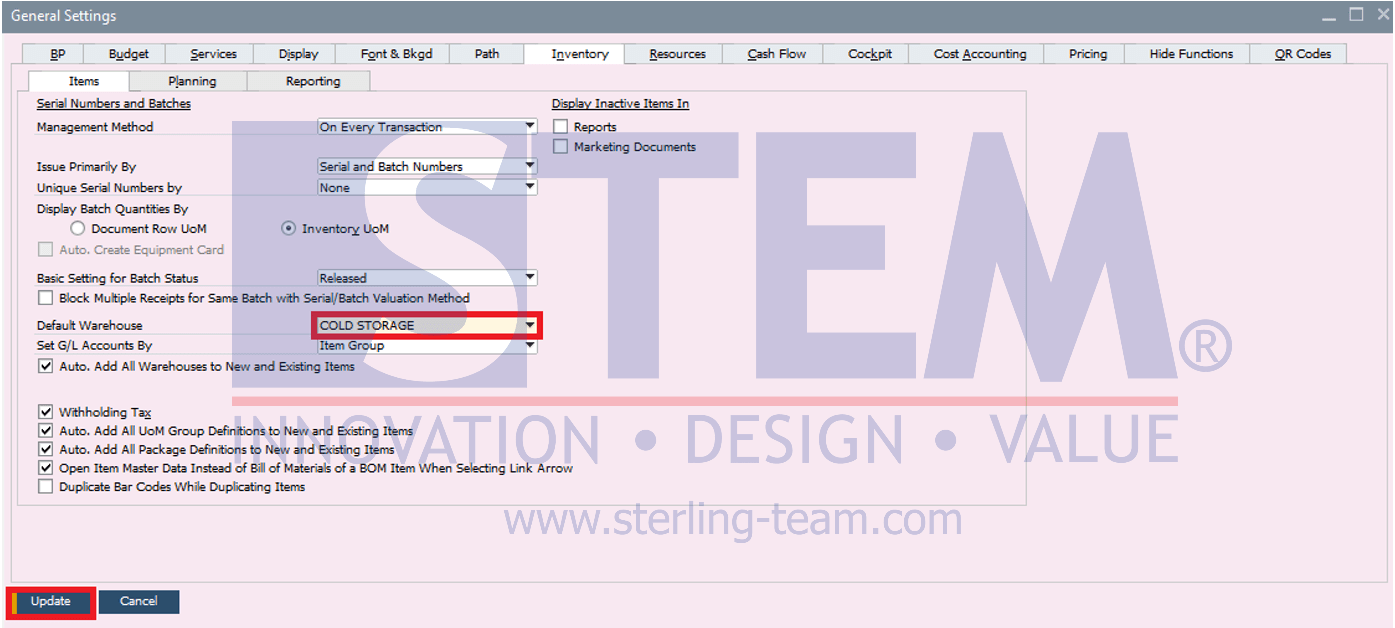Enable Display Inactive Items in Reports
Image resolution: width=1395 pixels, height=628 pixels.
pyautogui.click(x=561, y=127)
